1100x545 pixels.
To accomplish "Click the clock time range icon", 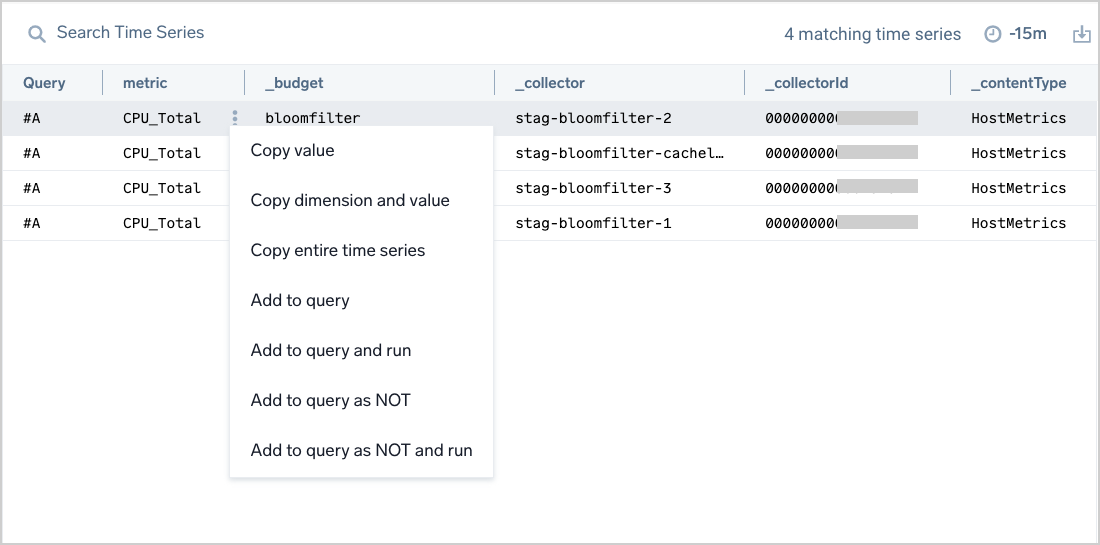I will point(992,34).
